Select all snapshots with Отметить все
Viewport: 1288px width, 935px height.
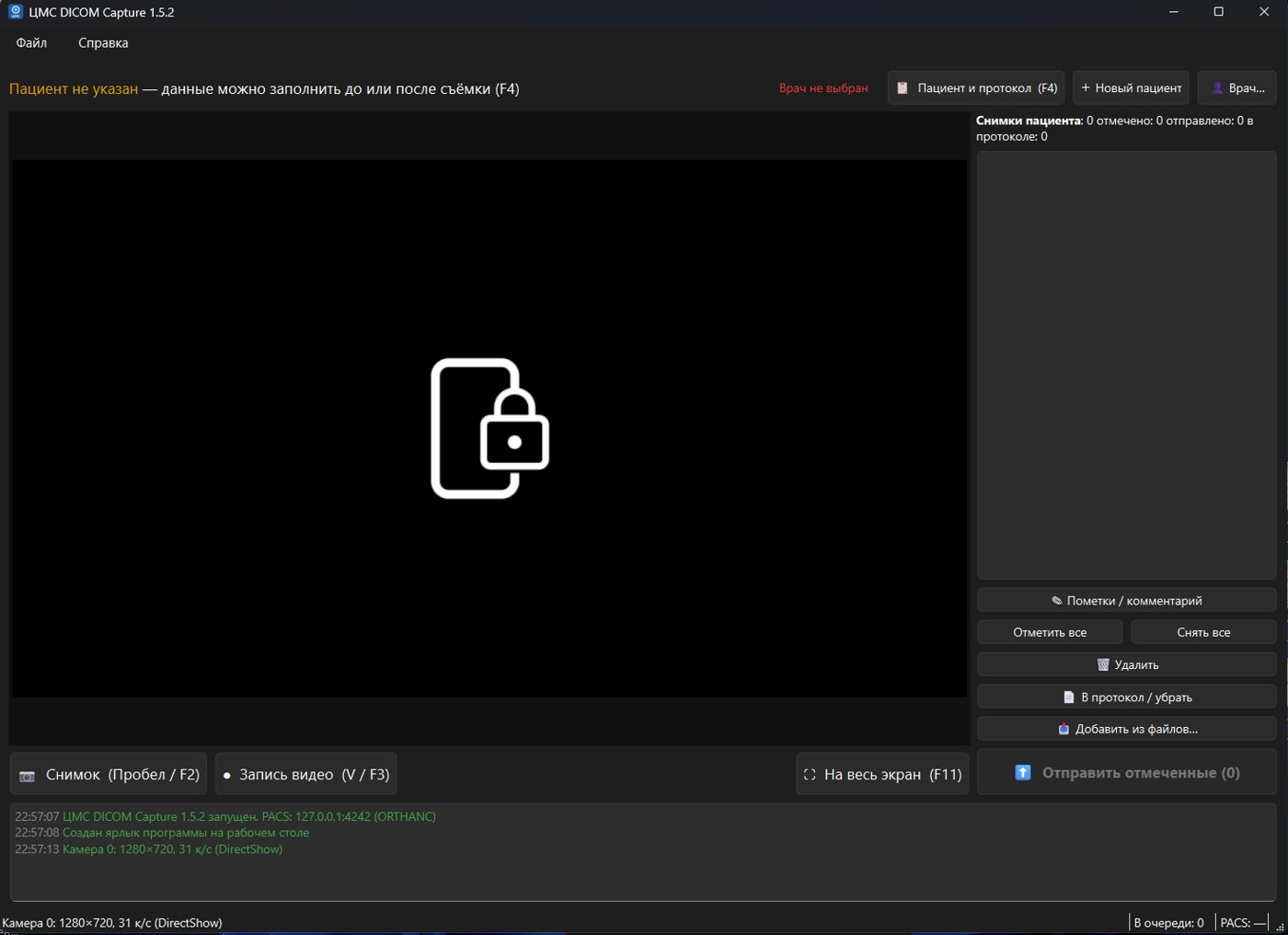(x=1050, y=632)
